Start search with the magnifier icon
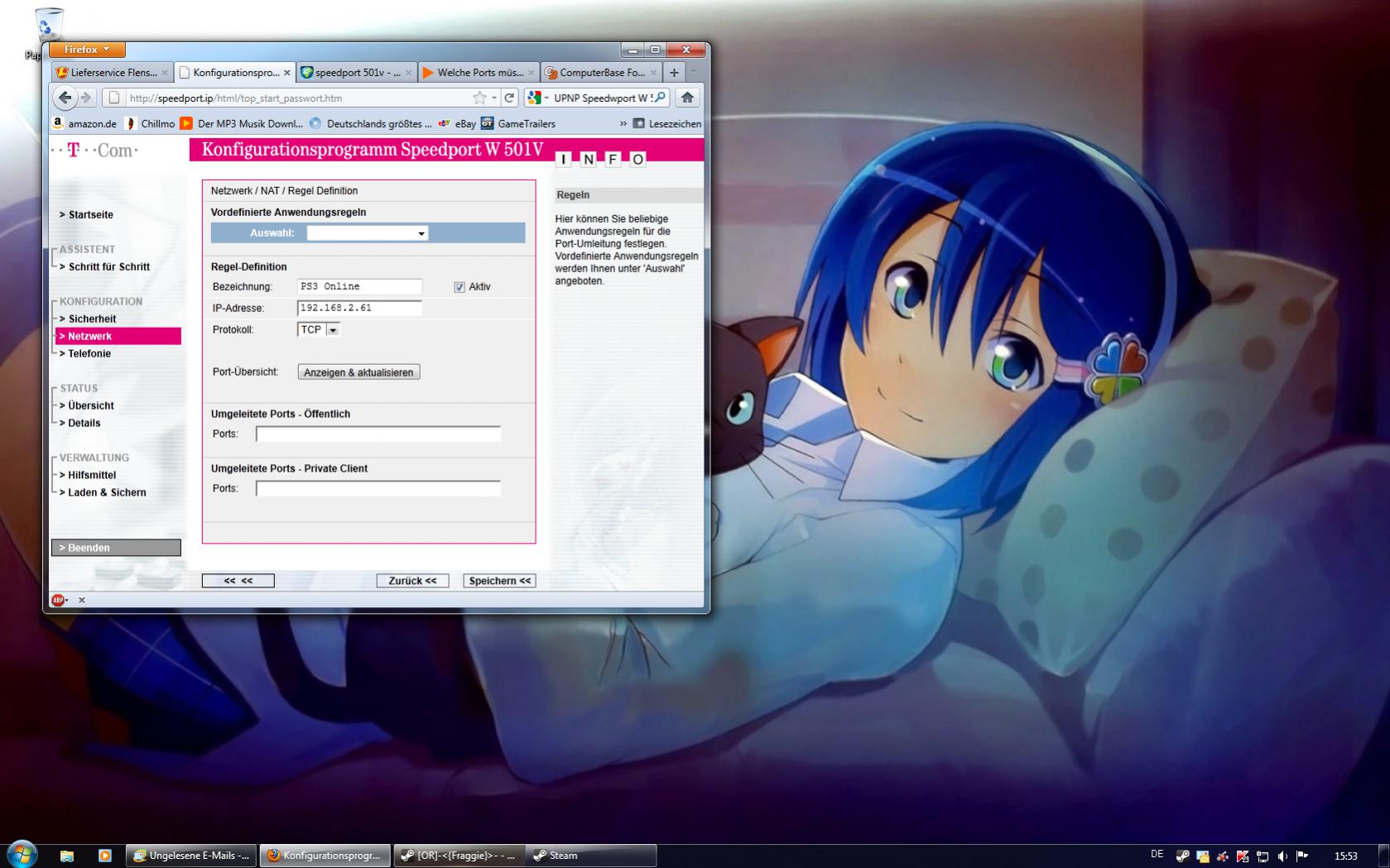This screenshot has height=868, width=1390. [660, 98]
